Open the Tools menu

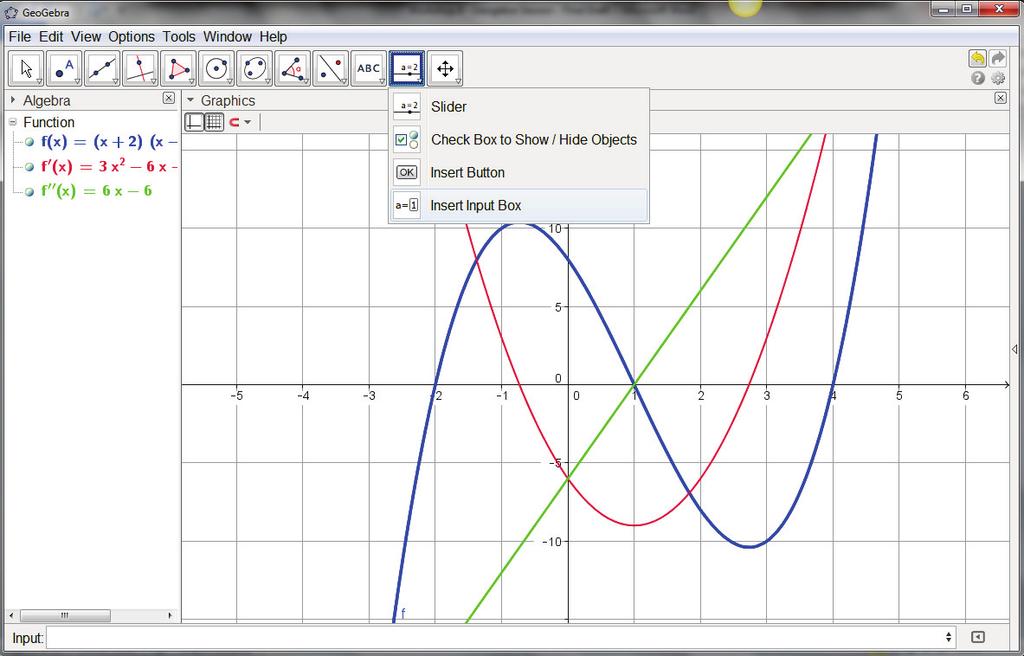179,37
